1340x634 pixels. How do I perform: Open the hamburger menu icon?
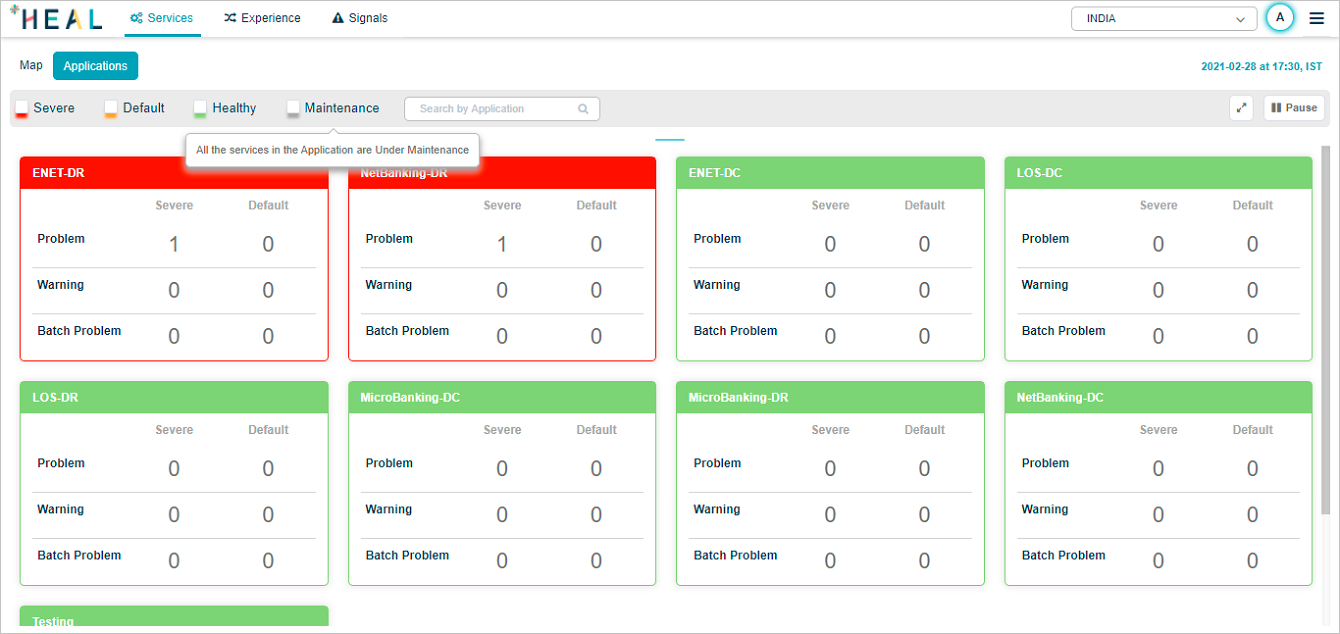(x=1316, y=18)
